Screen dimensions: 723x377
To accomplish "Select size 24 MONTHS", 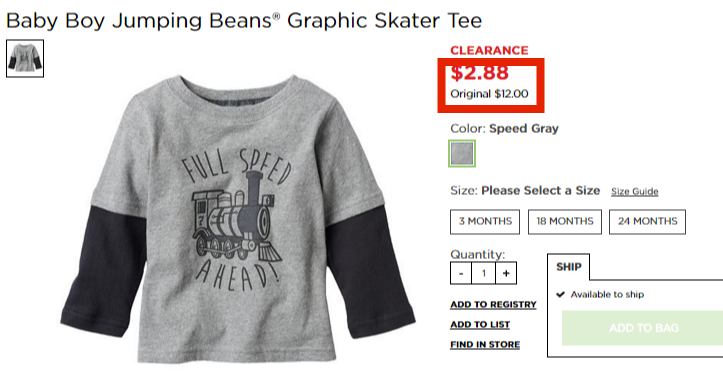I will point(647,222).
